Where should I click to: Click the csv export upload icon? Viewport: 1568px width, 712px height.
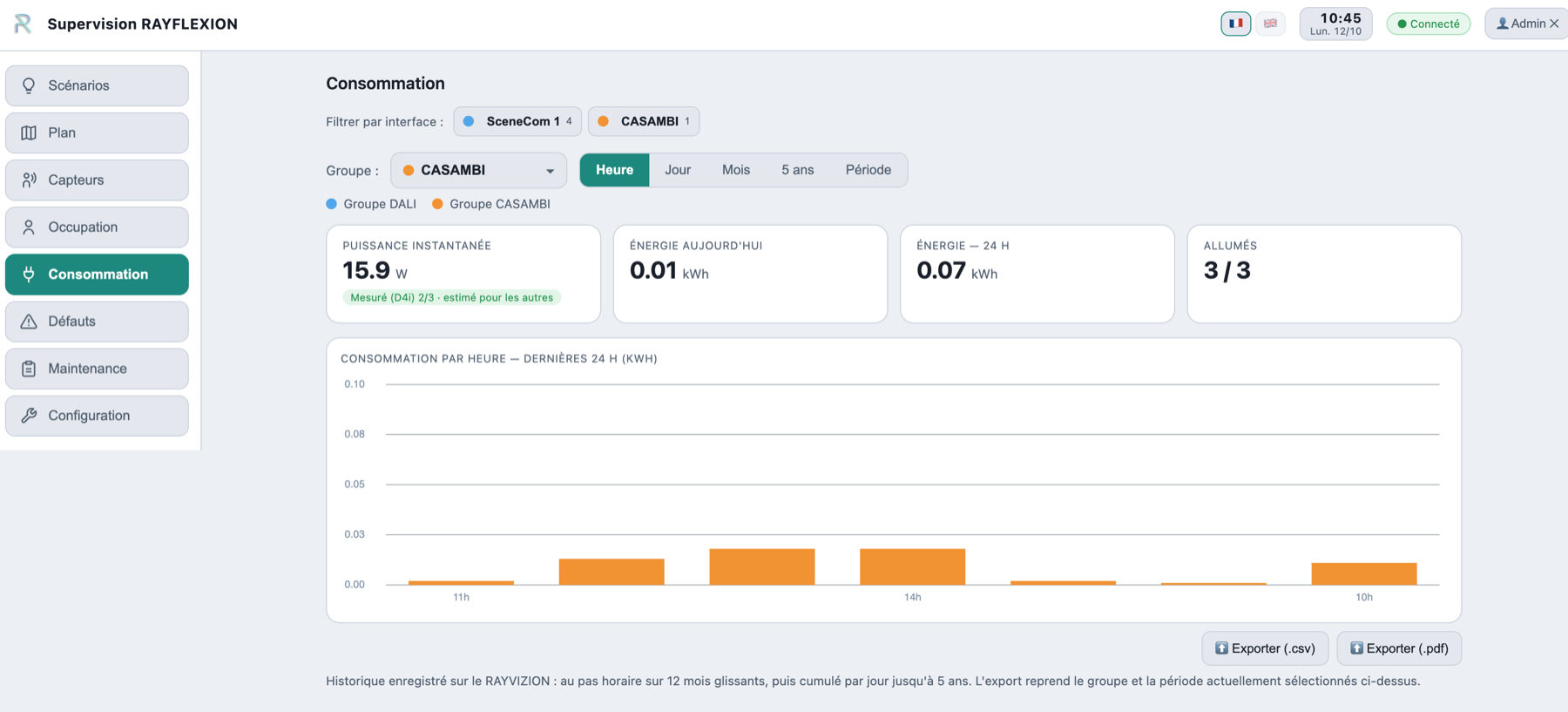(1221, 648)
